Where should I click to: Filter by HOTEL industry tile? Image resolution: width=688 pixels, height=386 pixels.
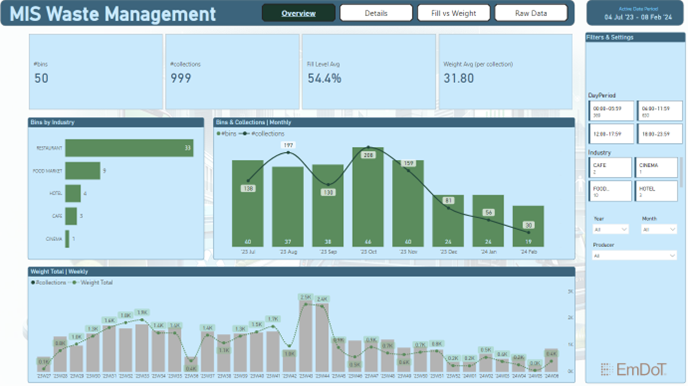pos(656,191)
